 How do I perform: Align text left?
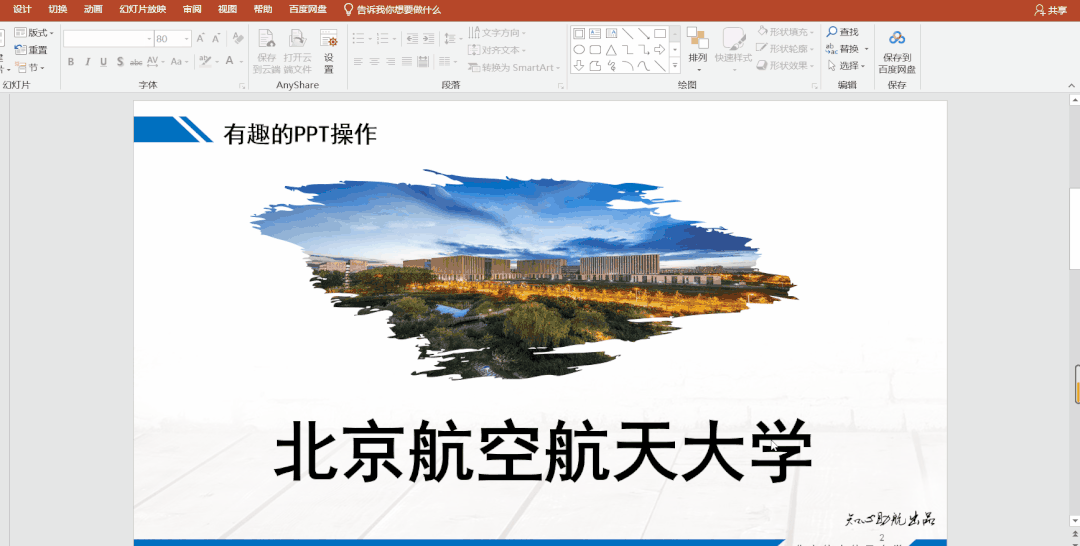coord(358,62)
